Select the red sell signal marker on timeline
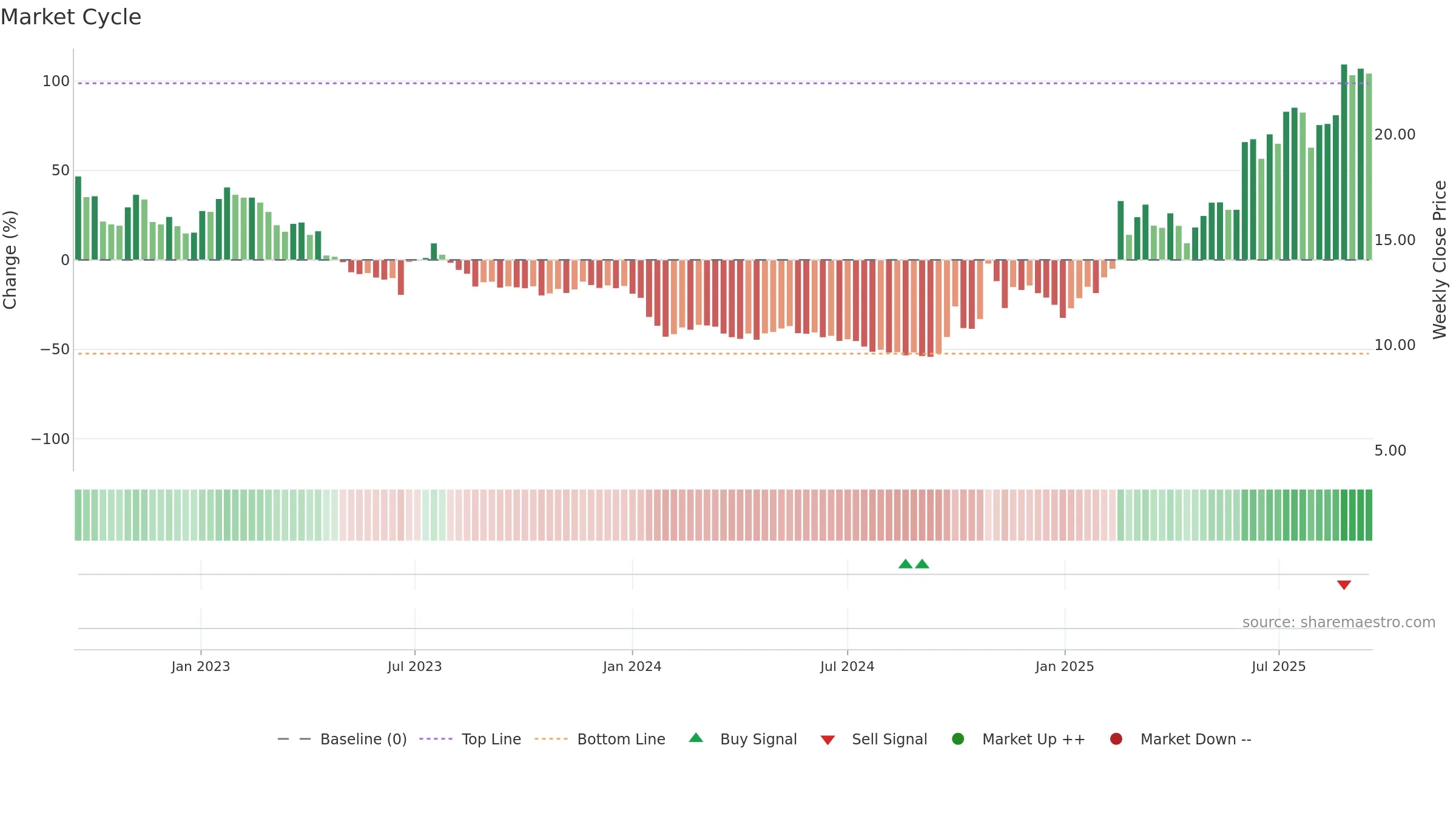Viewport: 1456px width, 819px height. (1344, 585)
